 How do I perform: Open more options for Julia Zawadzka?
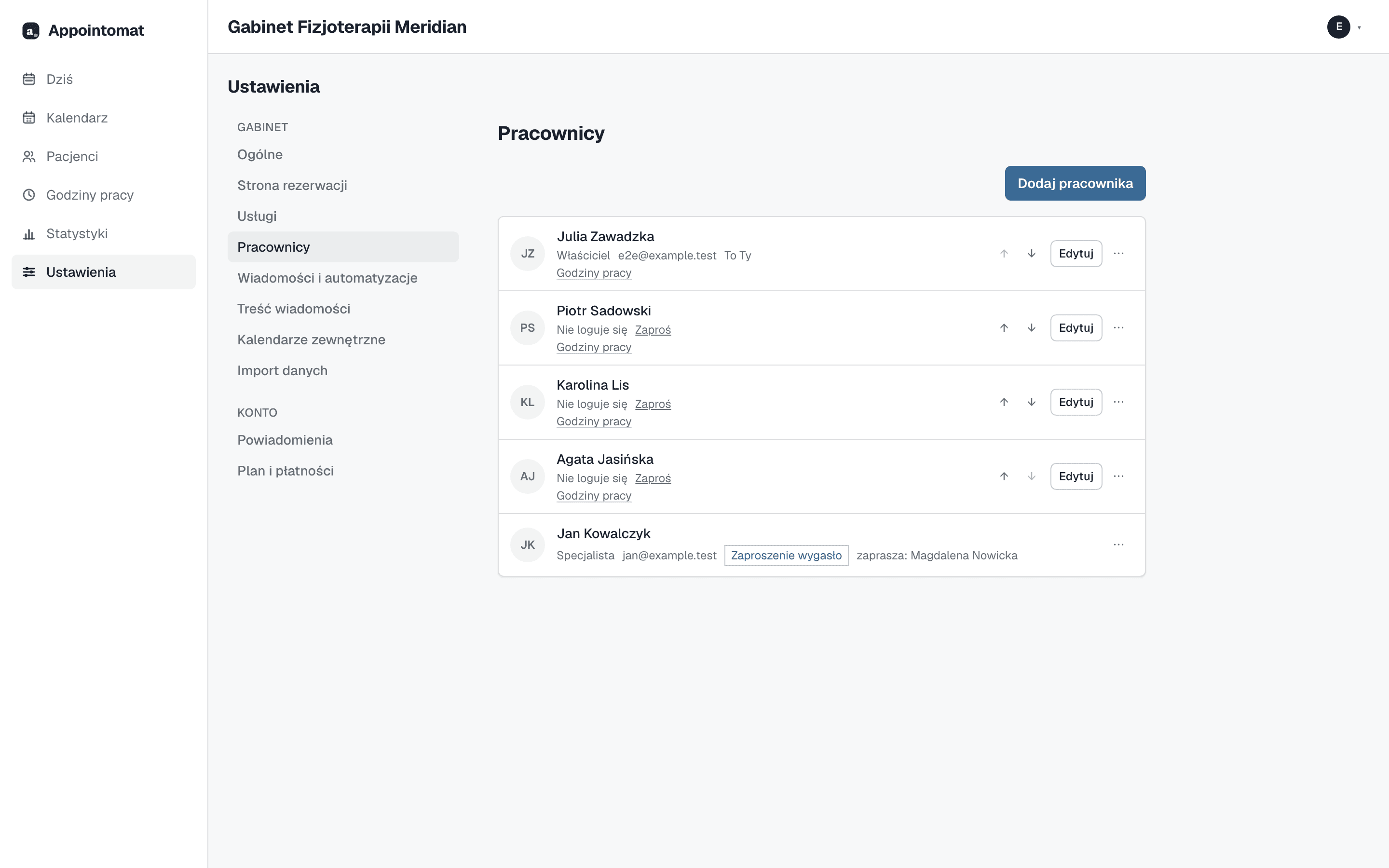1118,253
